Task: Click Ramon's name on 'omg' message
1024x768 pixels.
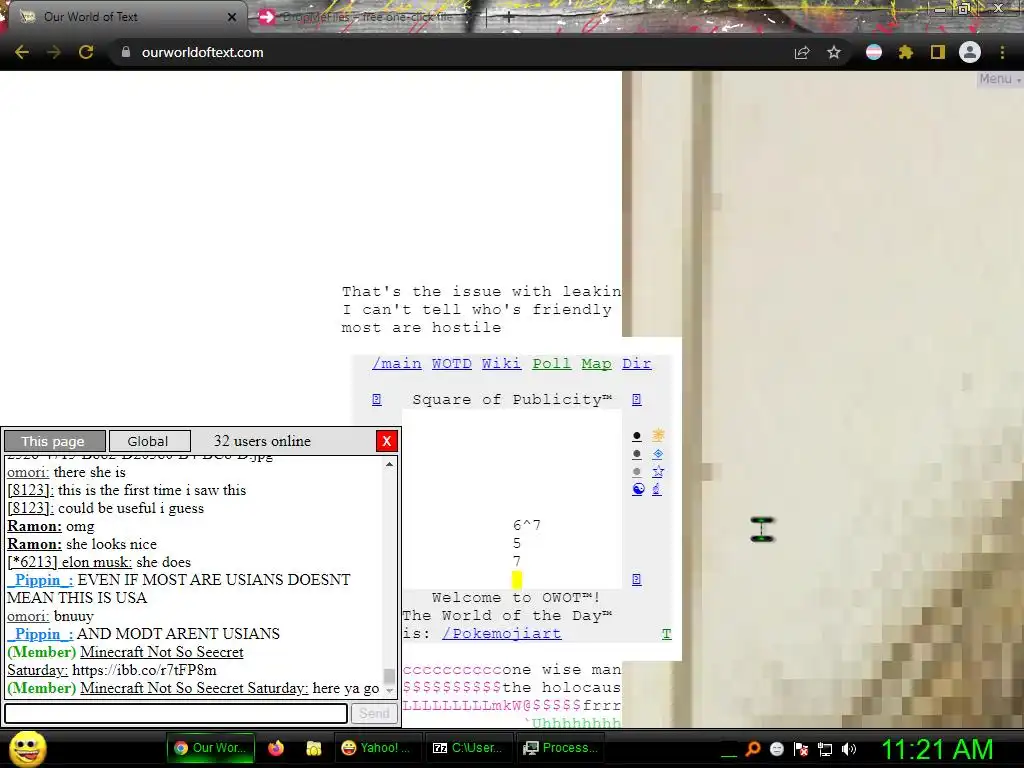Action: 35,526
